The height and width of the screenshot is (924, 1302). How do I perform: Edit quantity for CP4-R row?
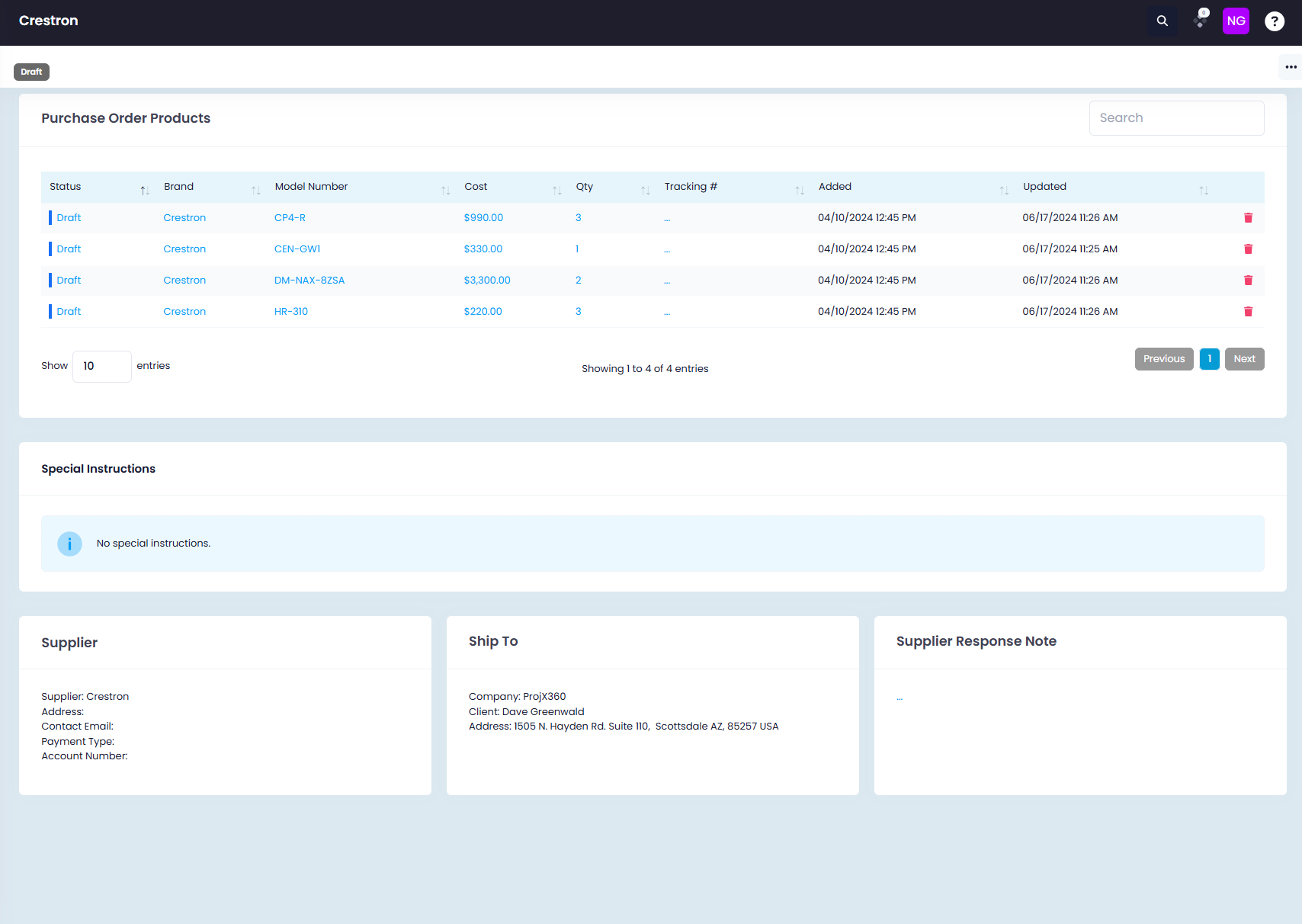(579, 218)
